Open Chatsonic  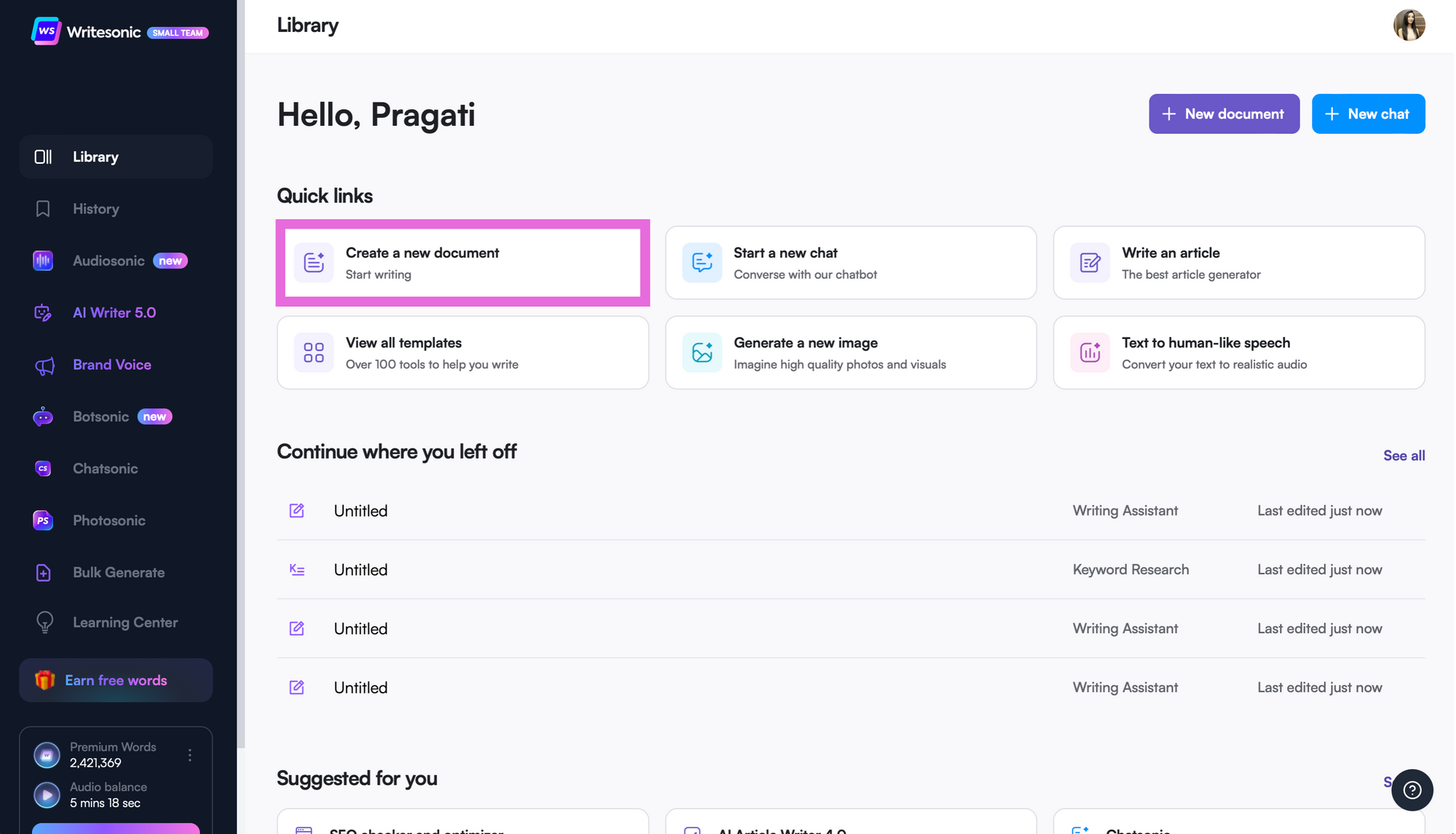105,468
